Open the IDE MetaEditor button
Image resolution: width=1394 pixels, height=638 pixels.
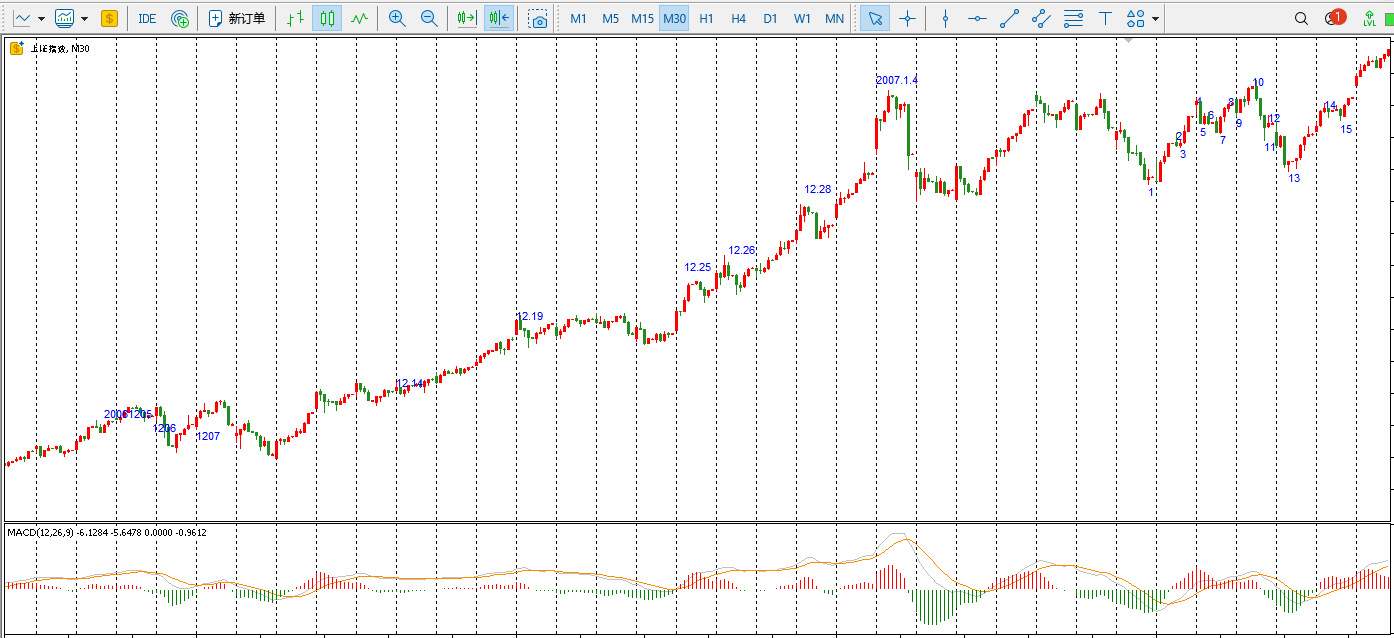point(147,18)
